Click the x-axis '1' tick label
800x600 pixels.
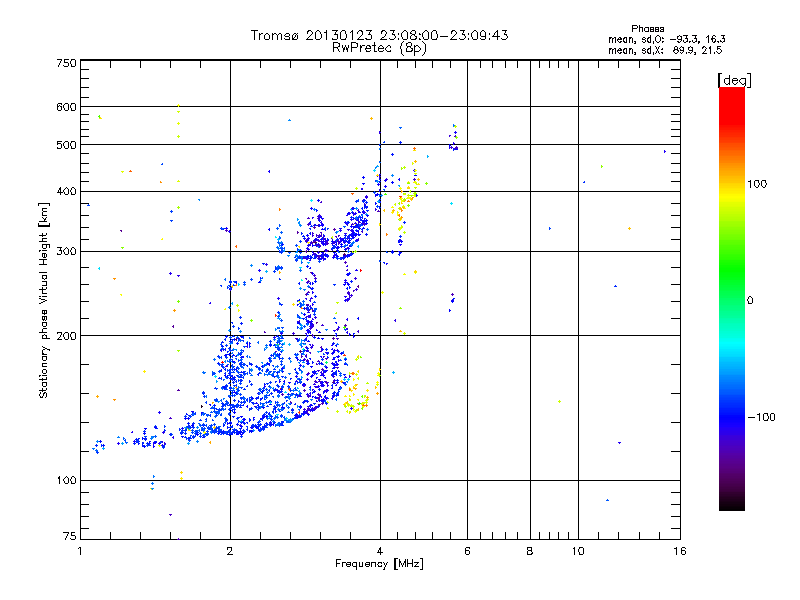point(80,551)
